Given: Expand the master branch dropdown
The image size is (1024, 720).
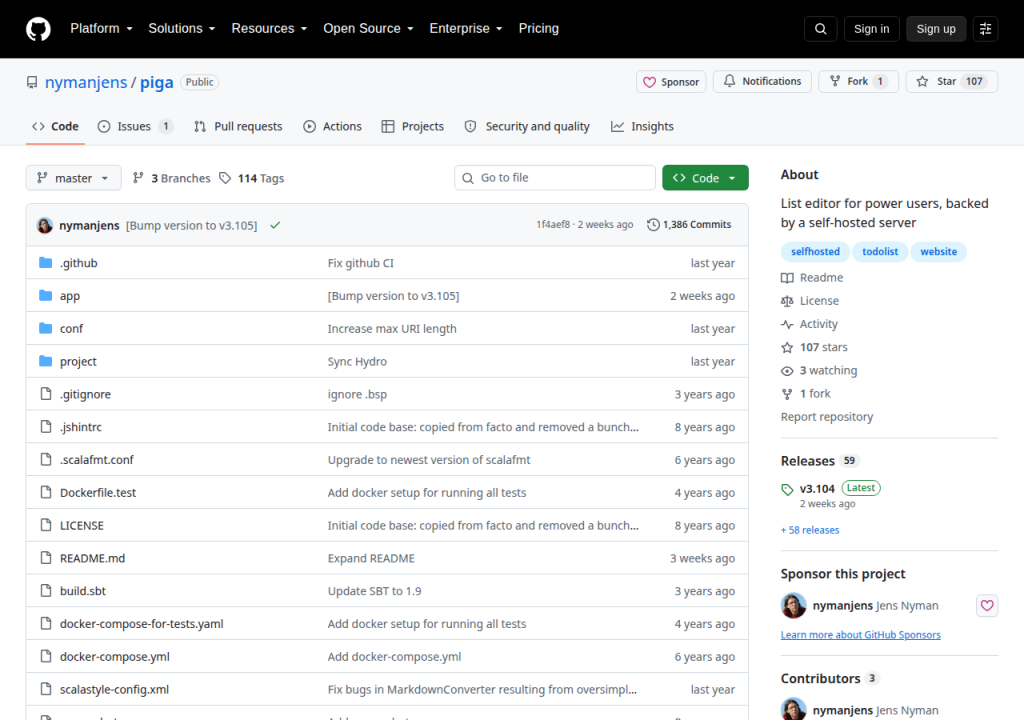Looking at the screenshot, I should (73, 178).
